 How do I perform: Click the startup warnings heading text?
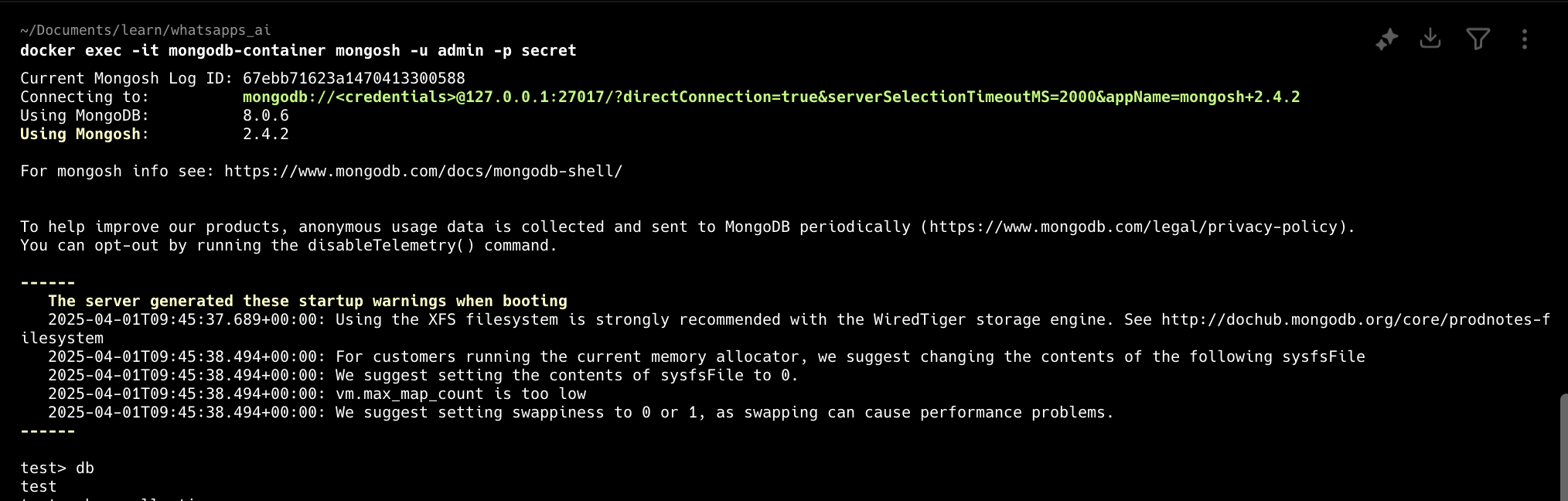[x=307, y=301]
